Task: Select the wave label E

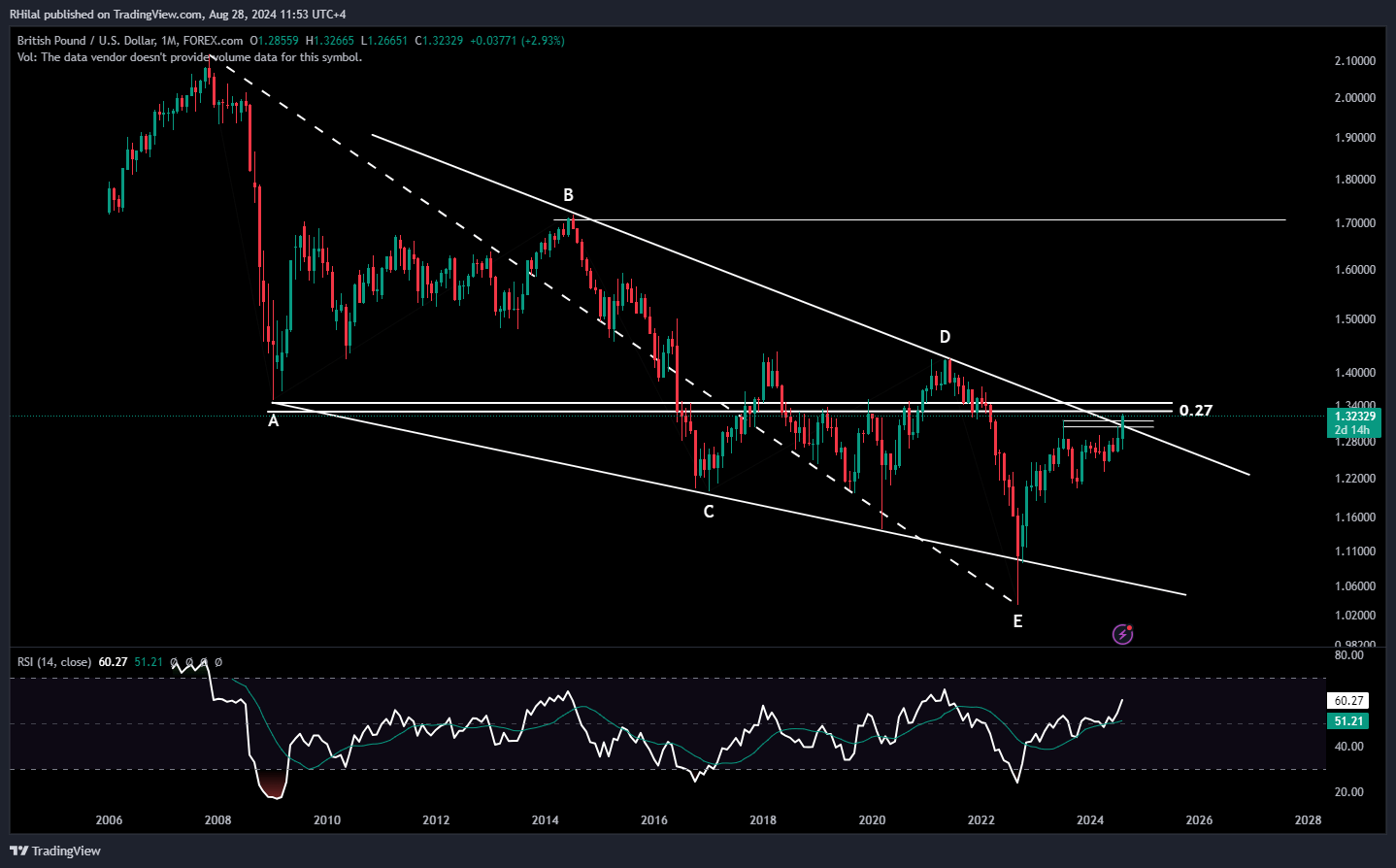Action: 1017,621
